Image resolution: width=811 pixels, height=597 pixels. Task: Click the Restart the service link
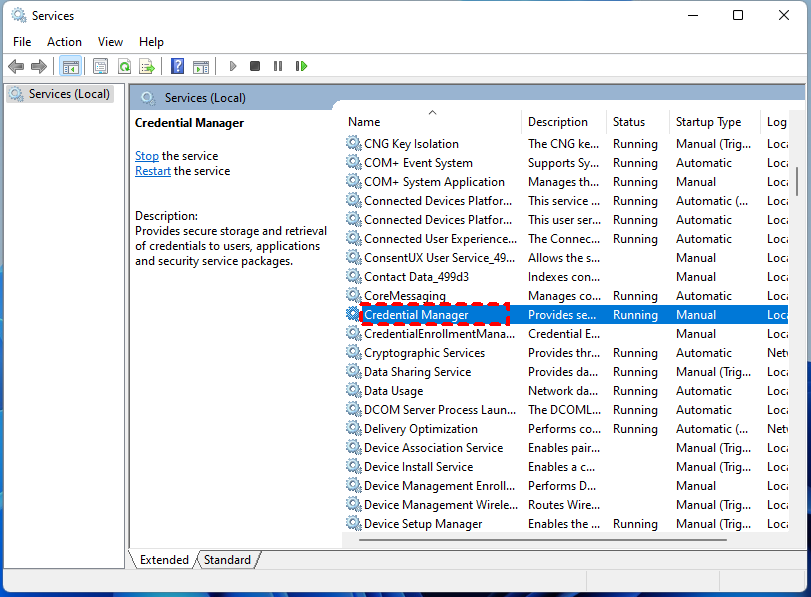[153, 171]
